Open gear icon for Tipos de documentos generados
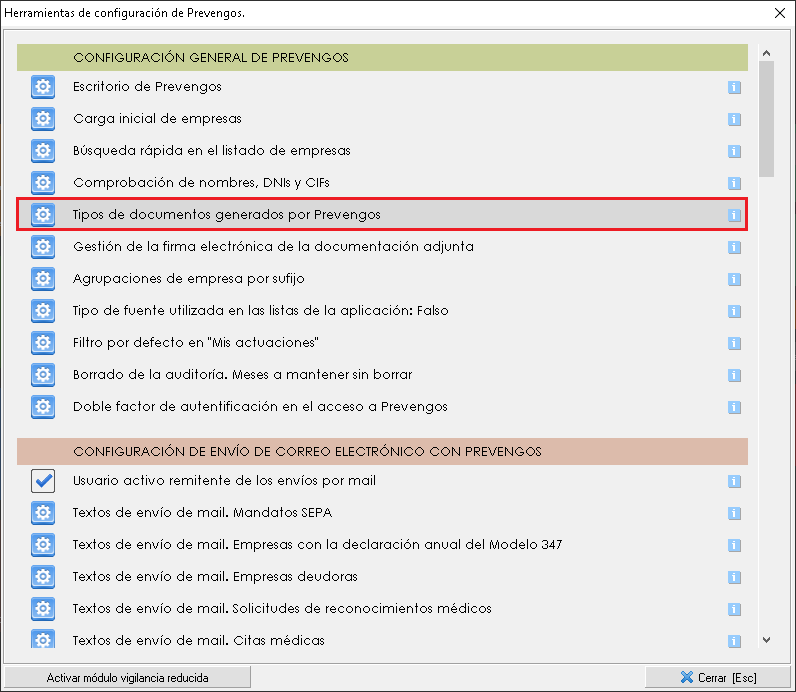 [43, 215]
